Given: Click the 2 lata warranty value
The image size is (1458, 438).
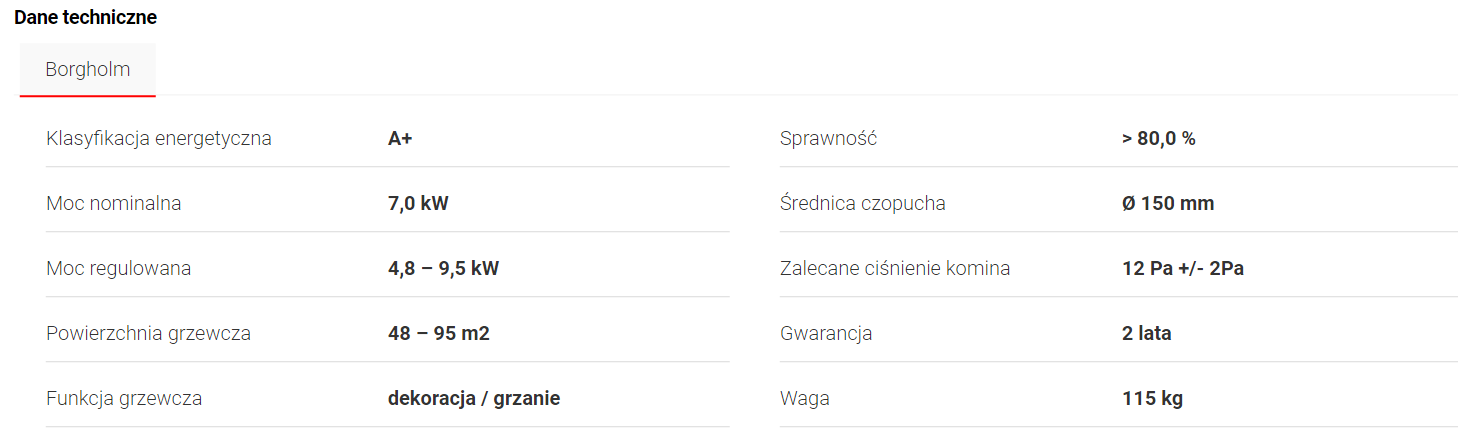Looking at the screenshot, I should pyautogui.click(x=1146, y=333).
